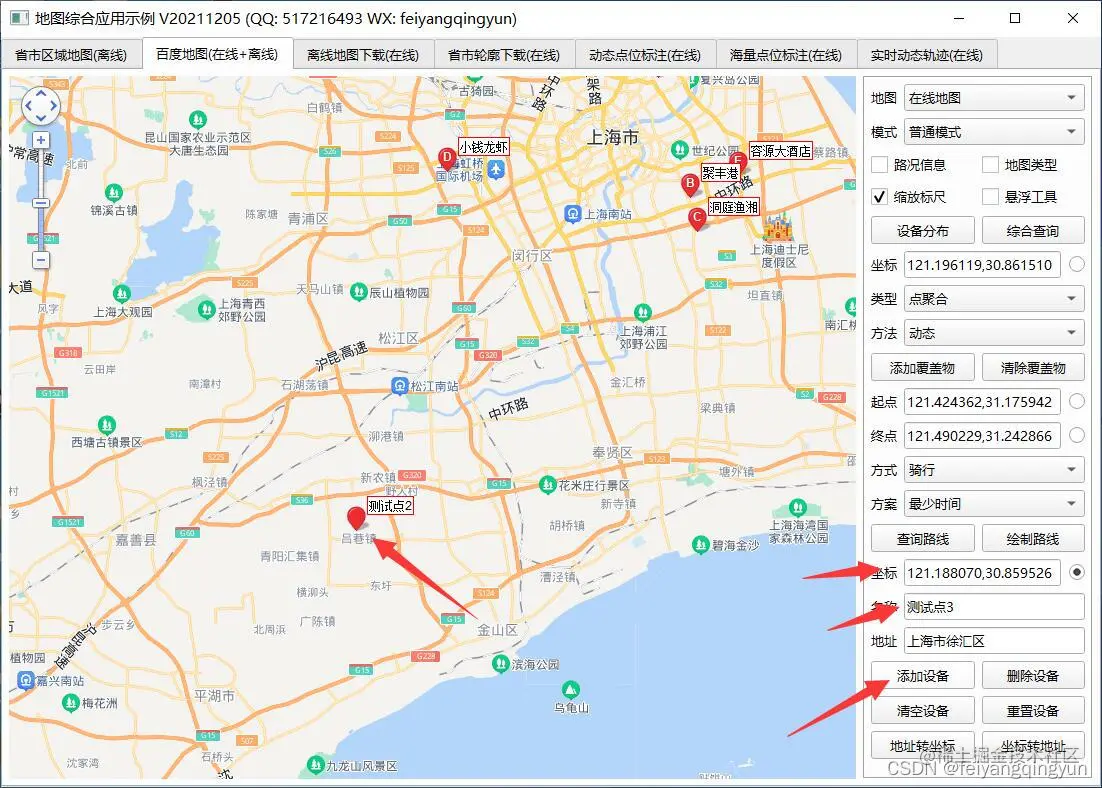This screenshot has height=788, width=1102.
Task: Select radio button beside 121.188070 coordinate field
Action: click(x=1077, y=572)
